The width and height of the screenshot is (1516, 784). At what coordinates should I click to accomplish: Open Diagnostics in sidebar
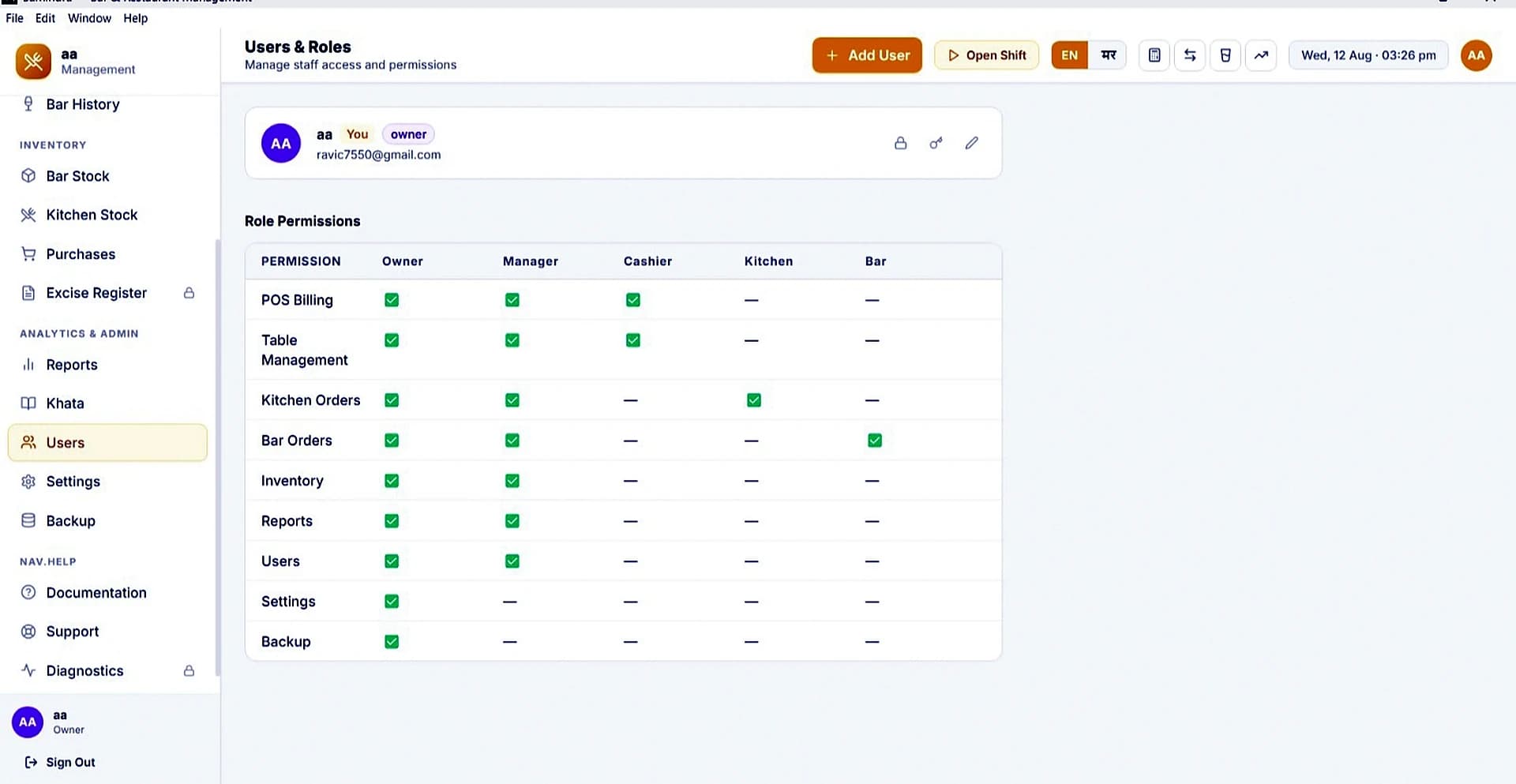[x=107, y=671]
